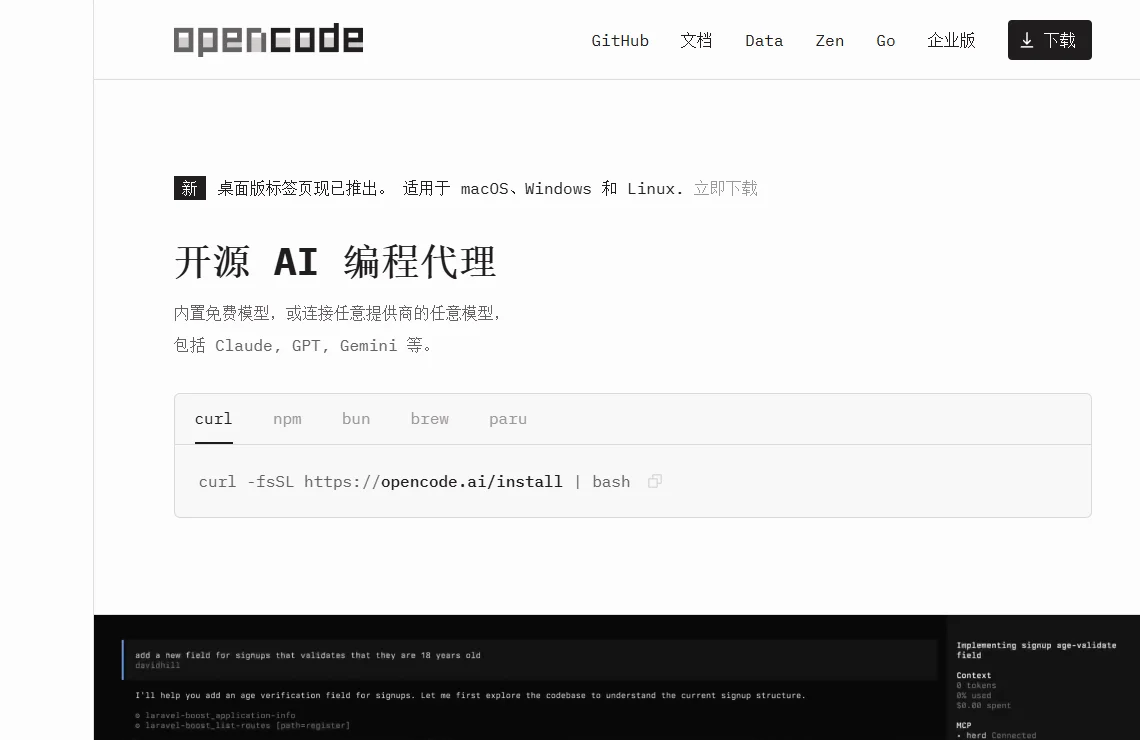The height and width of the screenshot is (740, 1140).
Task: Click the 桌面版标签页现已推出 announcement text
Action: 302,189
